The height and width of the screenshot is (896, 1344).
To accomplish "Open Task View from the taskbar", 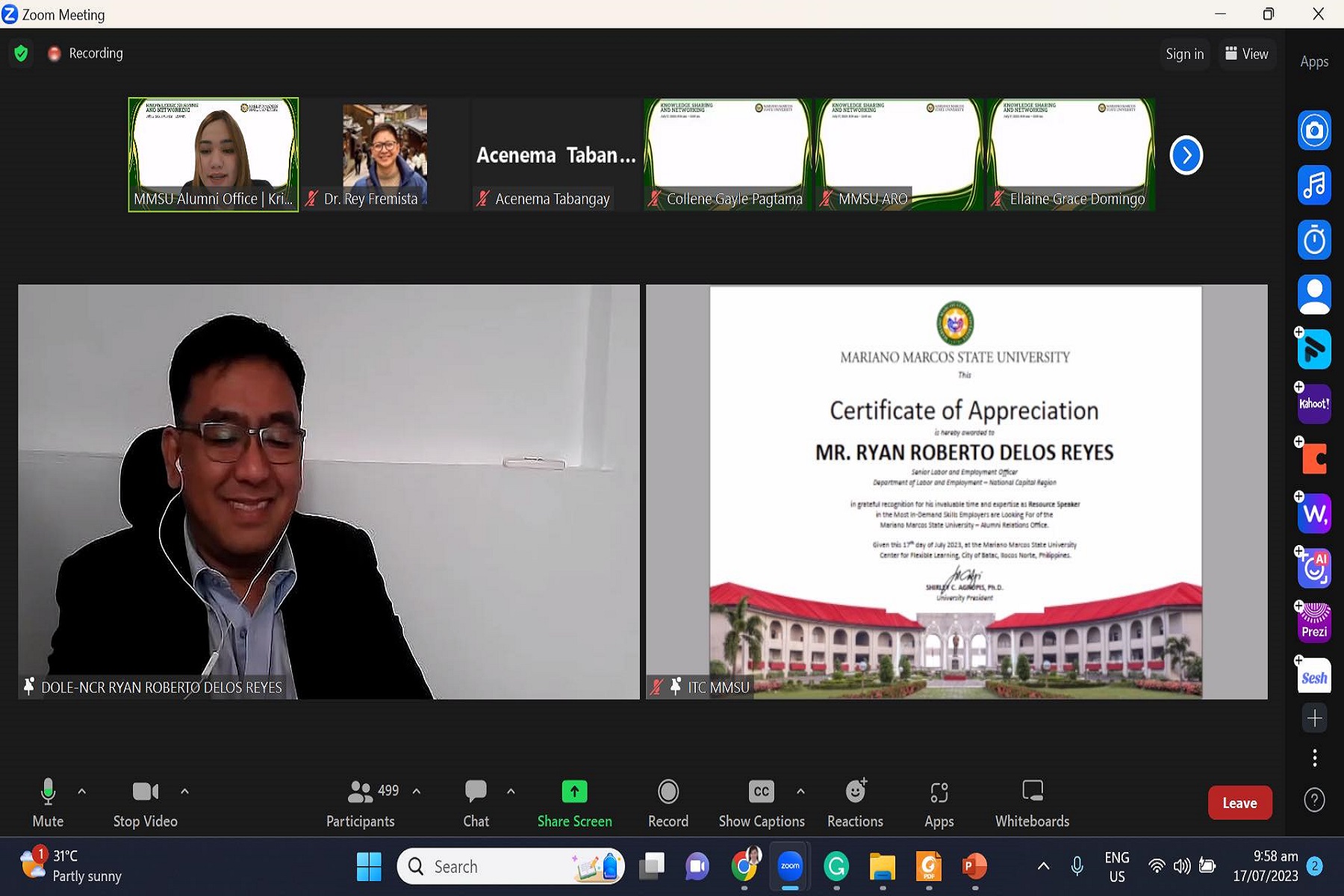I will [x=652, y=866].
